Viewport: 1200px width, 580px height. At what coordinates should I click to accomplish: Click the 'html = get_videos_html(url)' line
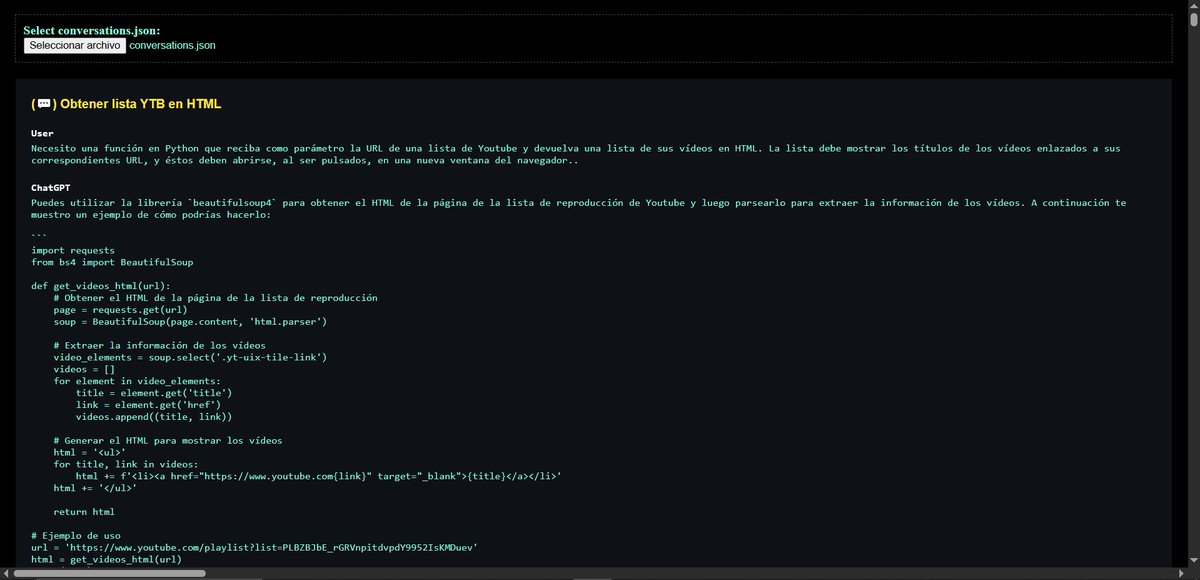click(106, 560)
